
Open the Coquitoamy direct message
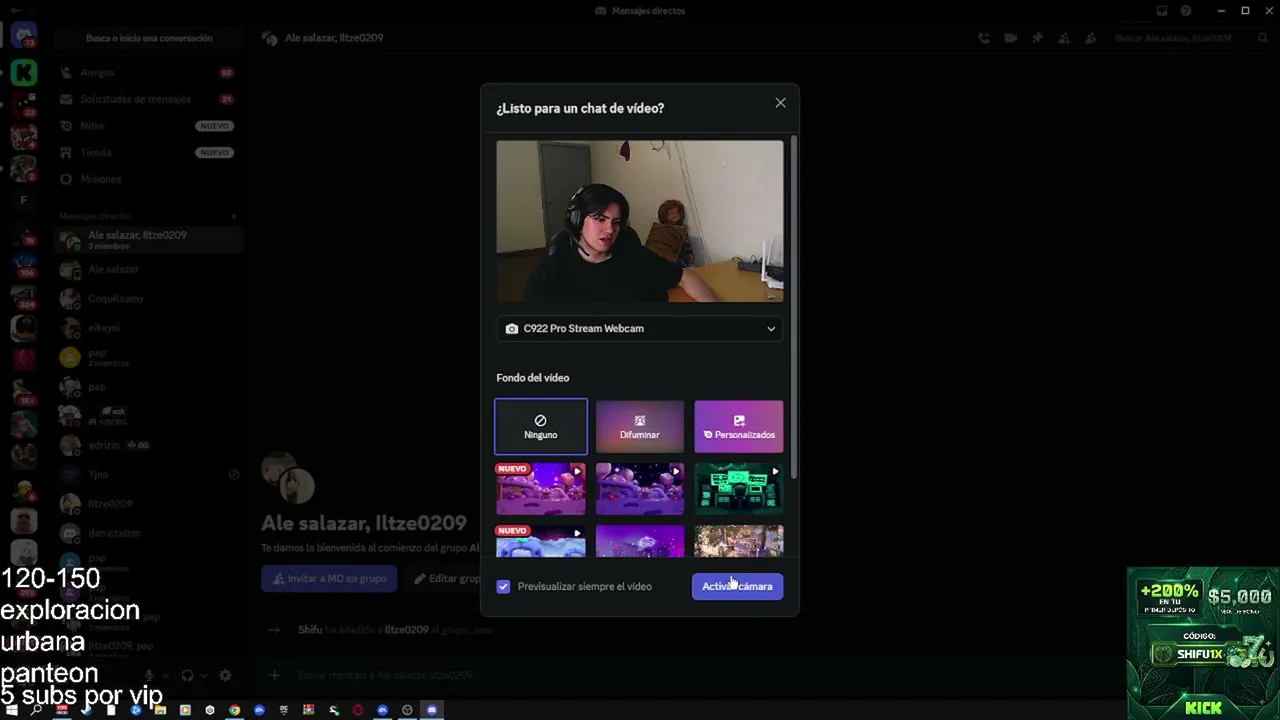pos(149,298)
